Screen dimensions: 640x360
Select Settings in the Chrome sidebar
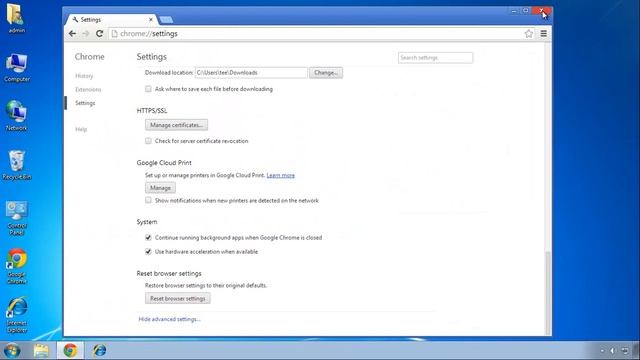pos(85,103)
